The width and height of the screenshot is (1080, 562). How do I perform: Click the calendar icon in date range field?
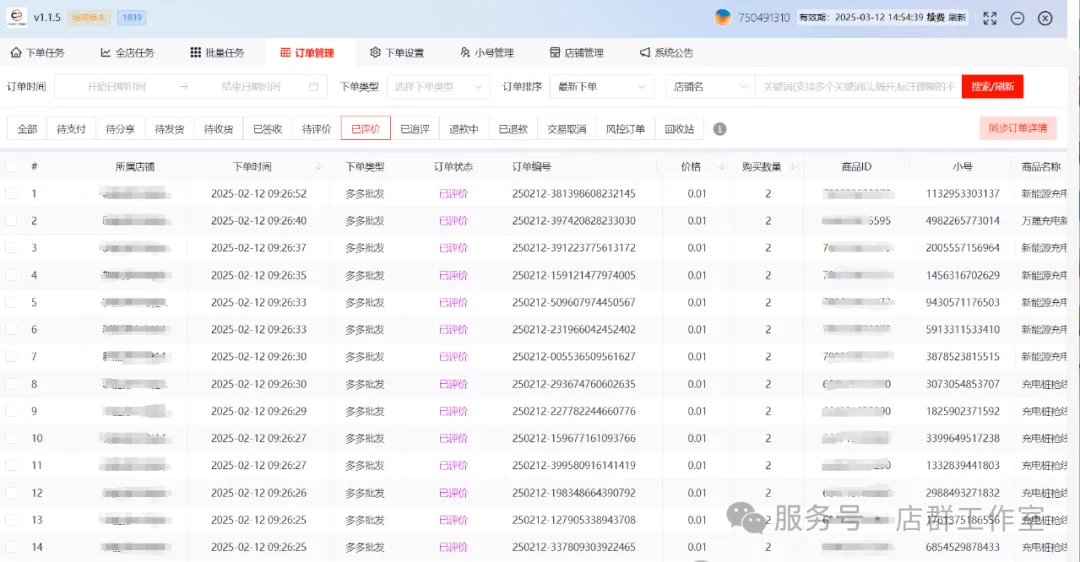(314, 87)
